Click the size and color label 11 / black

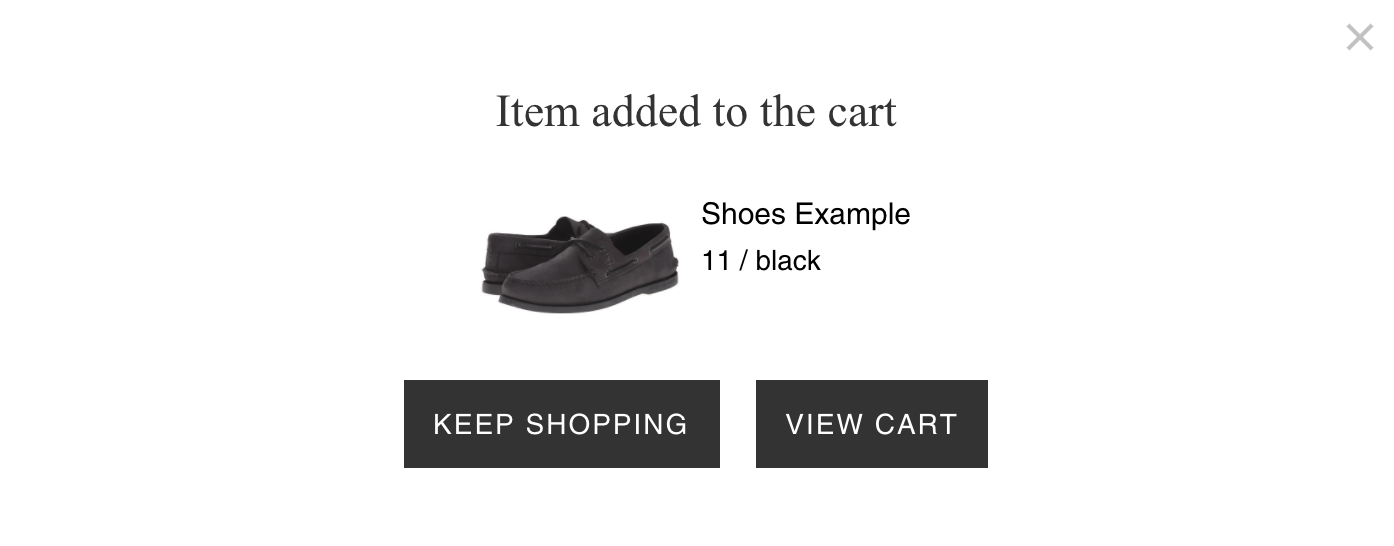761,260
